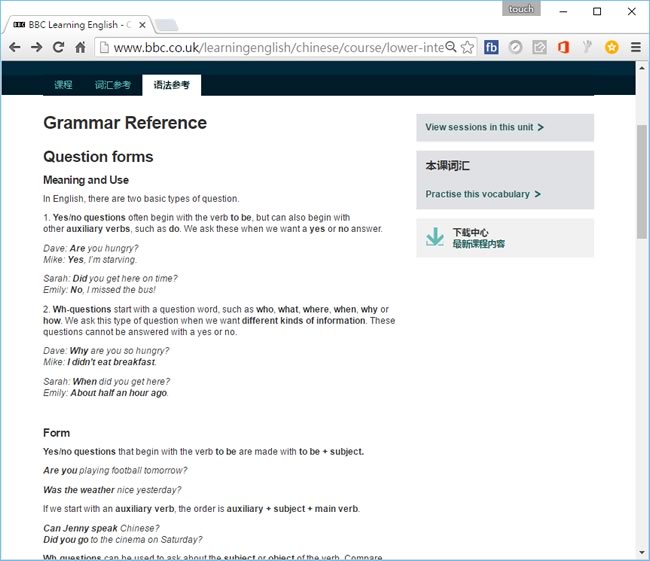Image resolution: width=650 pixels, height=561 pixels.
Task: Select the 语法参考 tab
Action: click(x=172, y=85)
